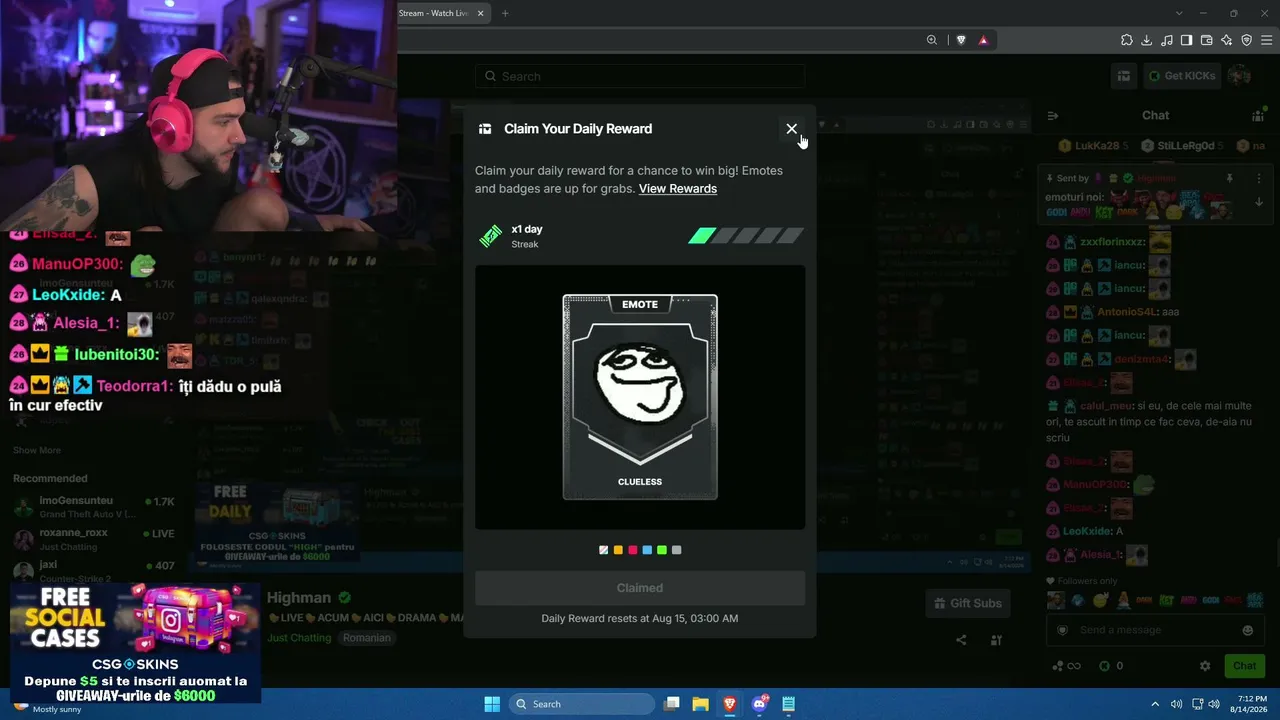The width and height of the screenshot is (1280, 720).
Task: Select the Stream - Watch Live tab
Action: [x=434, y=13]
